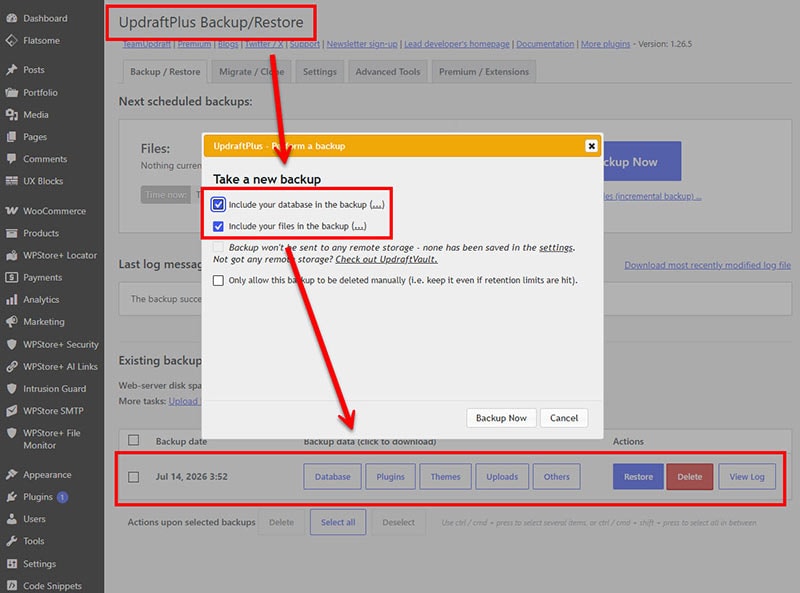Screen dimensions: 800x593
Task: Uncheck Include your files in the backup
Action: click(218, 226)
